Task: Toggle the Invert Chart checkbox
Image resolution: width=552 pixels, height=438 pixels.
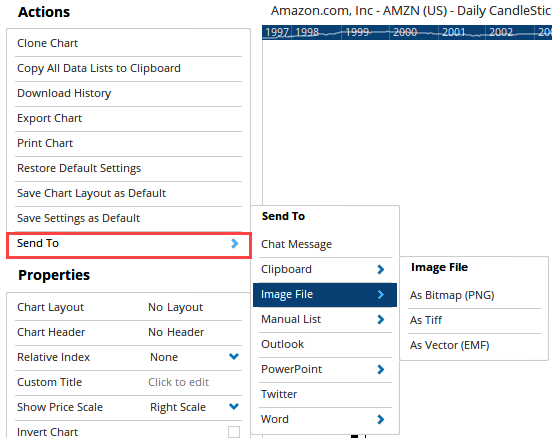Action: coord(234,432)
